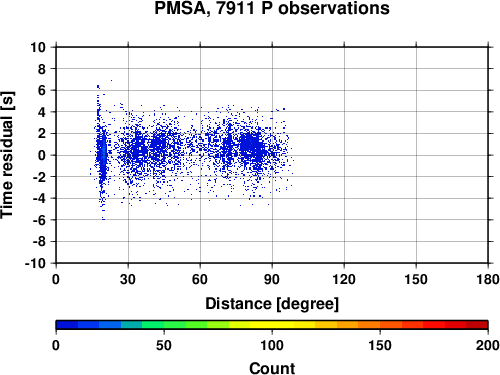500x375 pixels.
Task: Click the yellow section of the colorbar
Action: pyautogui.click(x=272, y=325)
